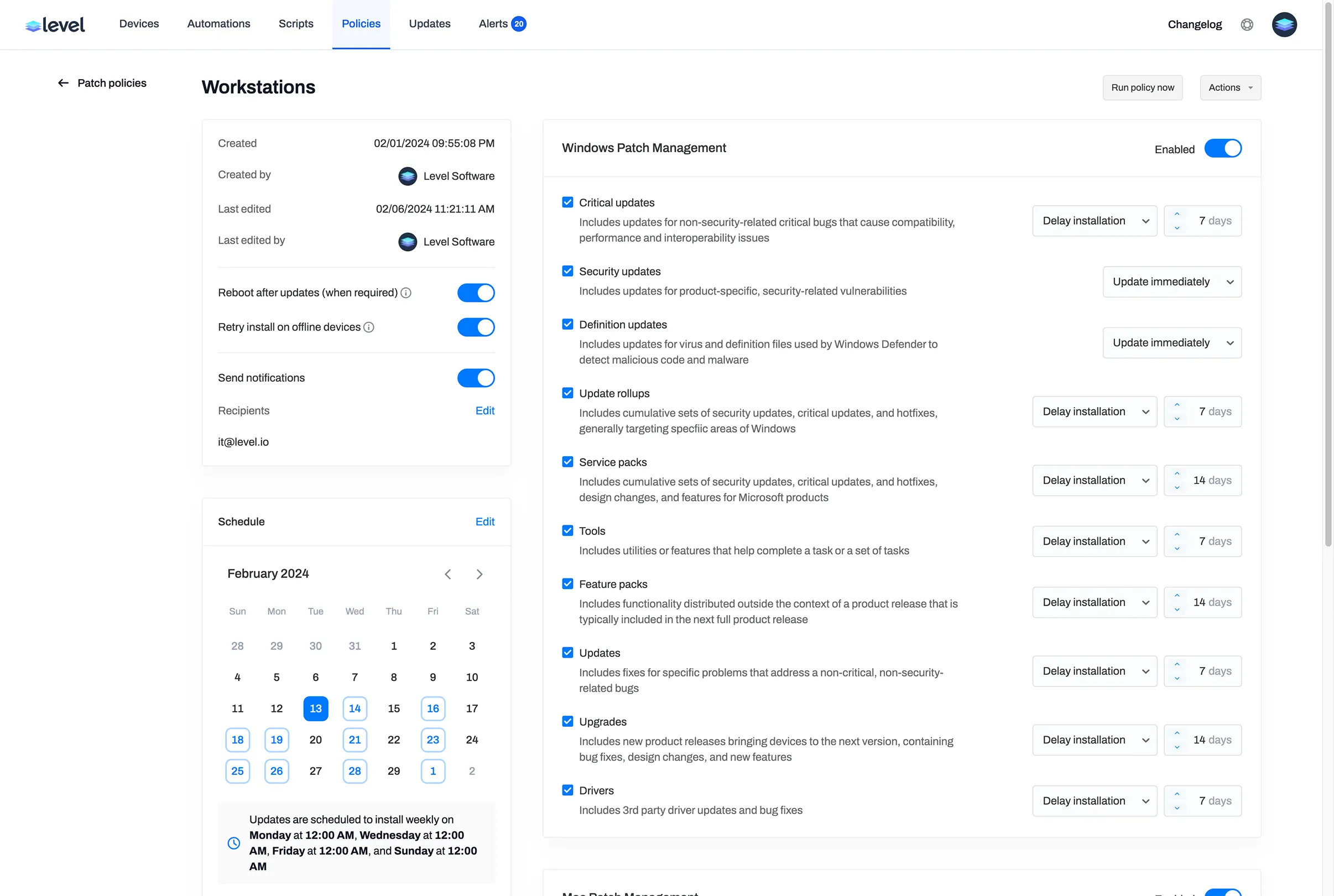1334x896 pixels.
Task: Increase Drivers delay days
Action: tap(1176, 794)
